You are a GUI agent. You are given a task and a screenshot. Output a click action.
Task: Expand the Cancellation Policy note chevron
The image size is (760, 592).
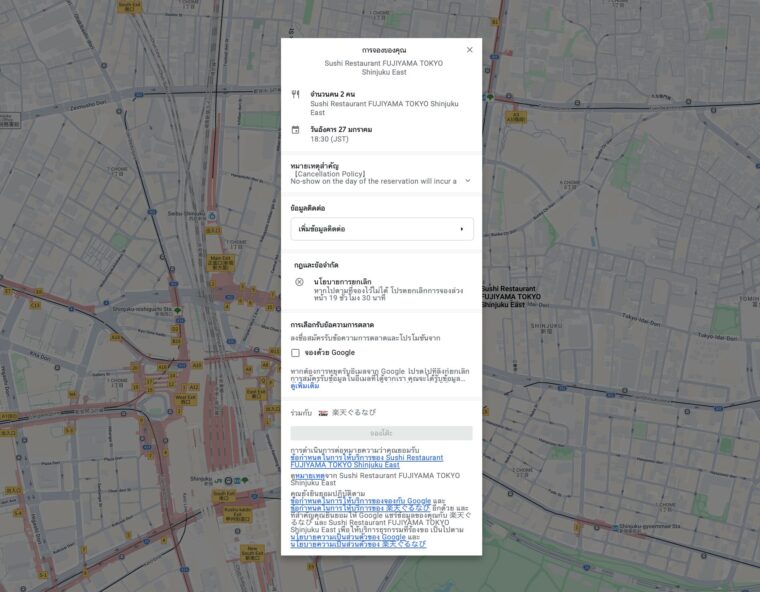[x=467, y=181]
